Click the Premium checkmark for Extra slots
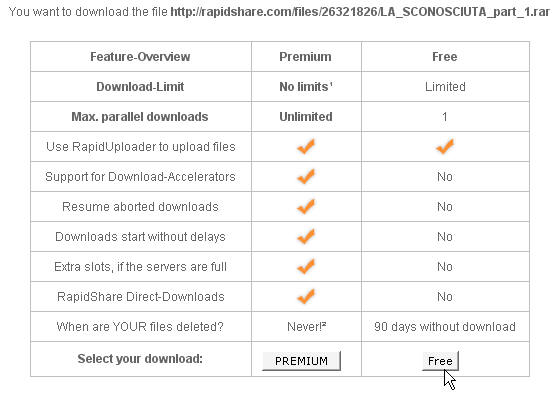This screenshot has height=394, width=553. pos(306,266)
